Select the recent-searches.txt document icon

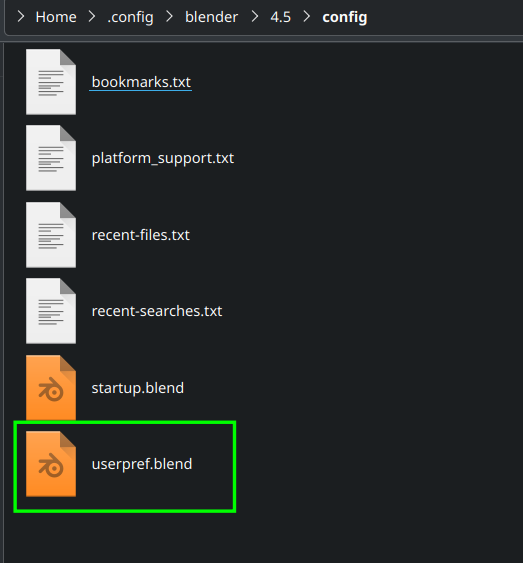[51, 311]
